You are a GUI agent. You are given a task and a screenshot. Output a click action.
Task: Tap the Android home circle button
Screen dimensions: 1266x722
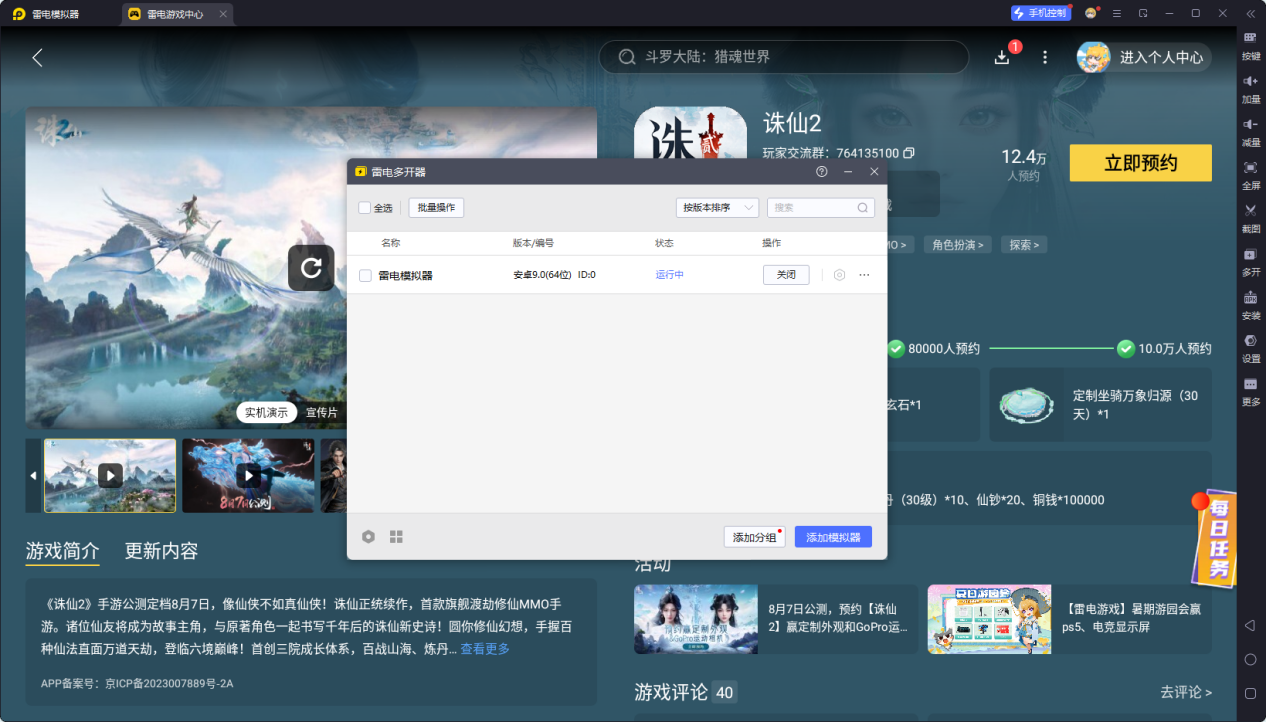tap(1250, 659)
